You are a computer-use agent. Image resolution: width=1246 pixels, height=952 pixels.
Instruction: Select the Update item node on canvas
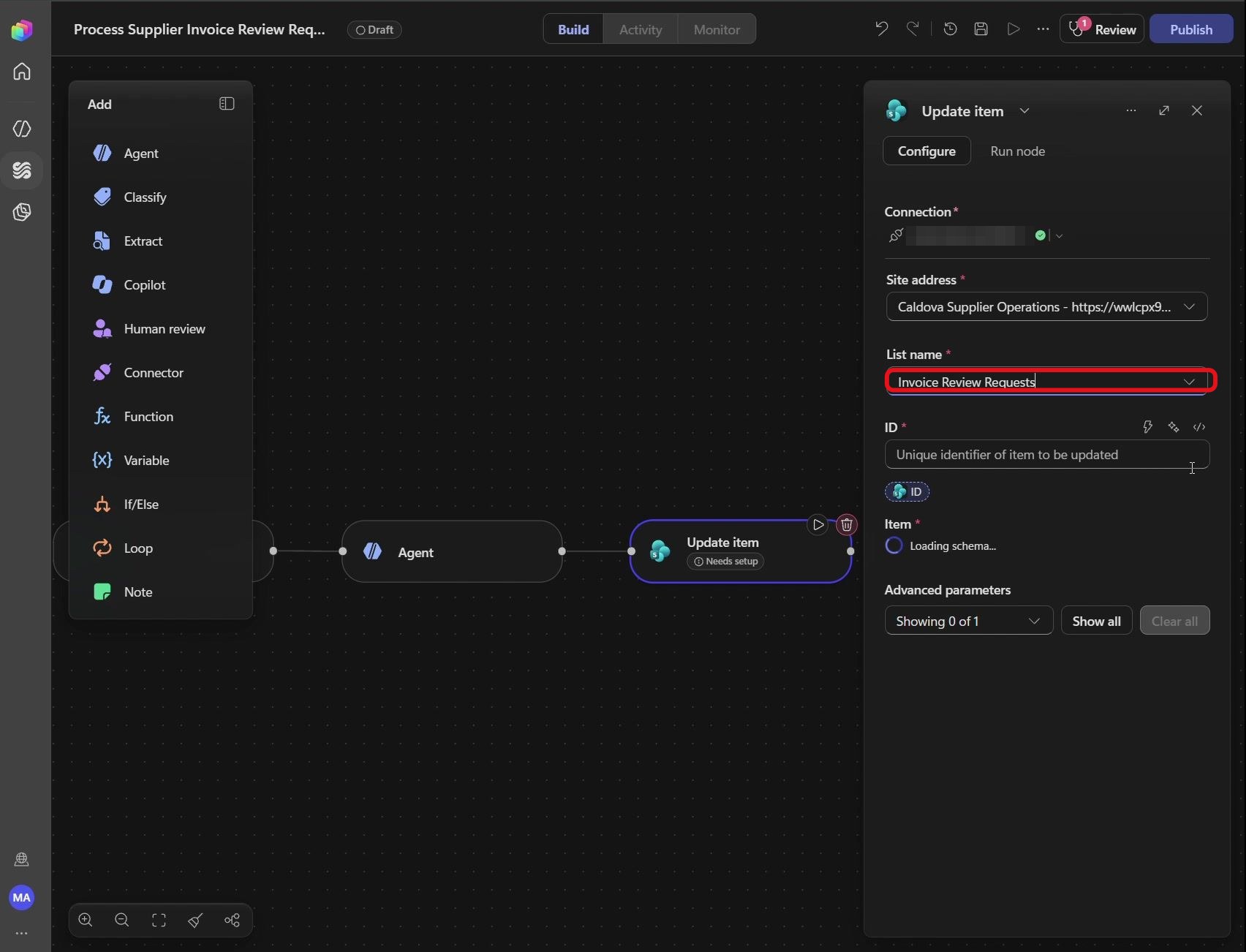(x=740, y=551)
